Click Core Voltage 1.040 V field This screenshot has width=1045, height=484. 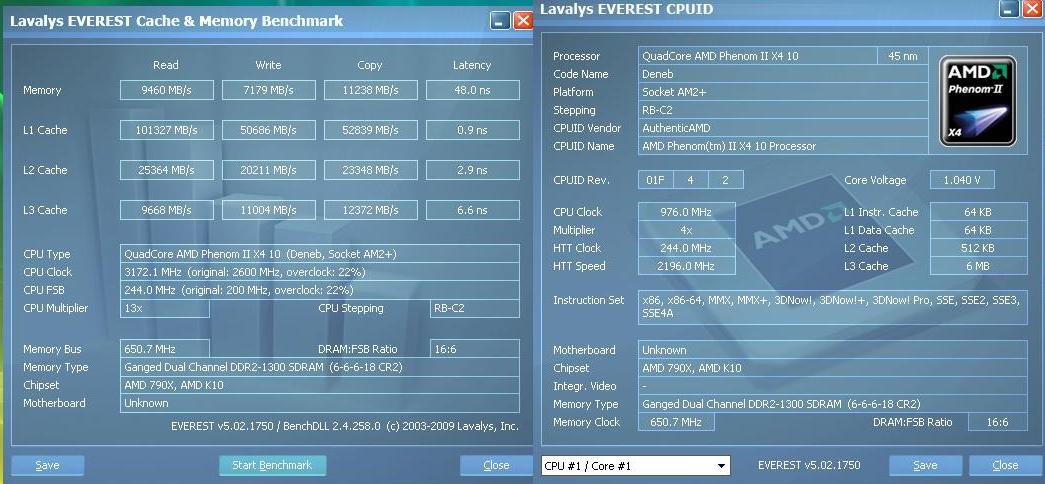pyautogui.click(x=962, y=180)
